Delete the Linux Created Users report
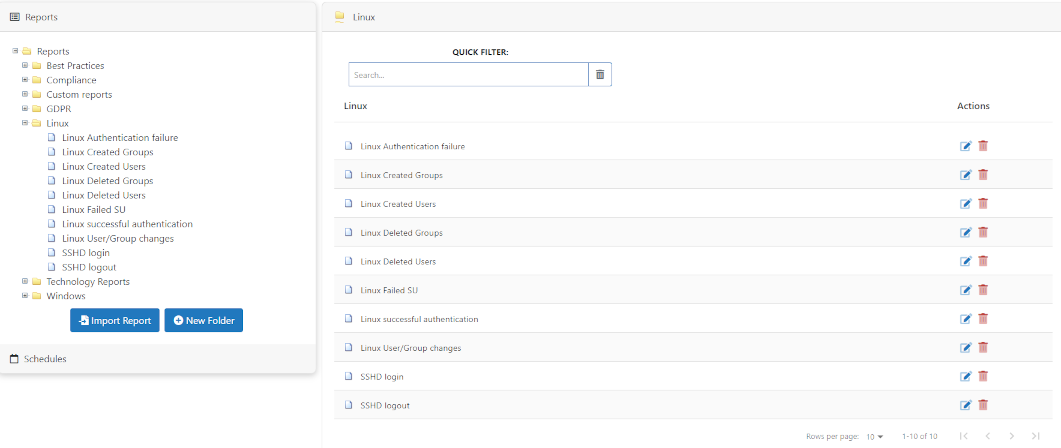 pos(983,203)
